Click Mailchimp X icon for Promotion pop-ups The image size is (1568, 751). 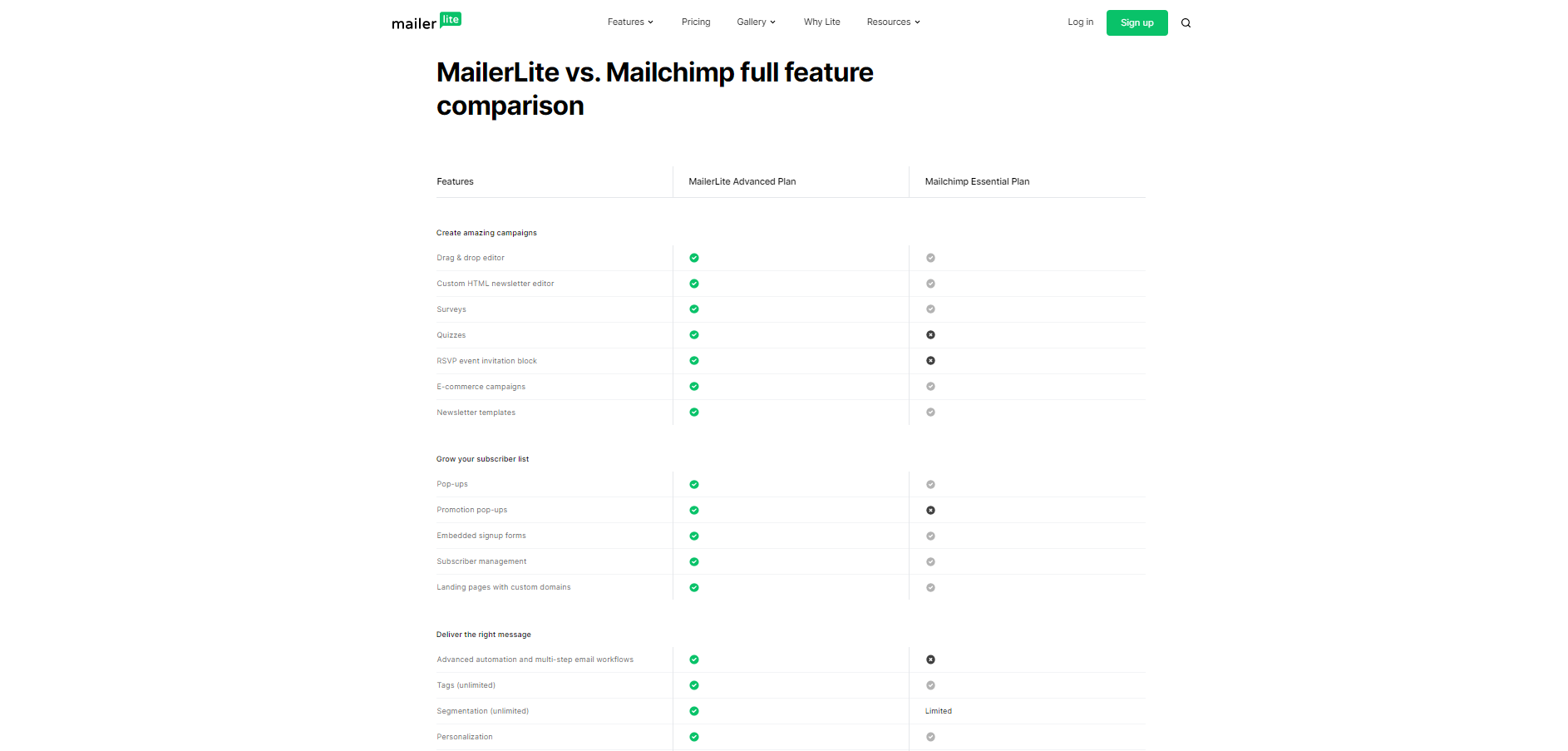pos(930,510)
